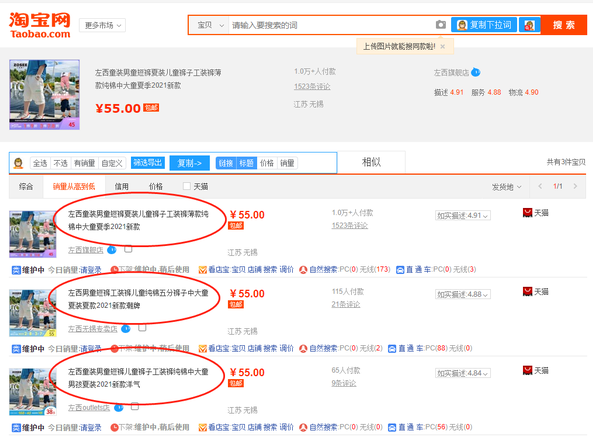The image size is (593, 445).
Task: Click 直通车 icon with PC(56)
Action: point(392,427)
